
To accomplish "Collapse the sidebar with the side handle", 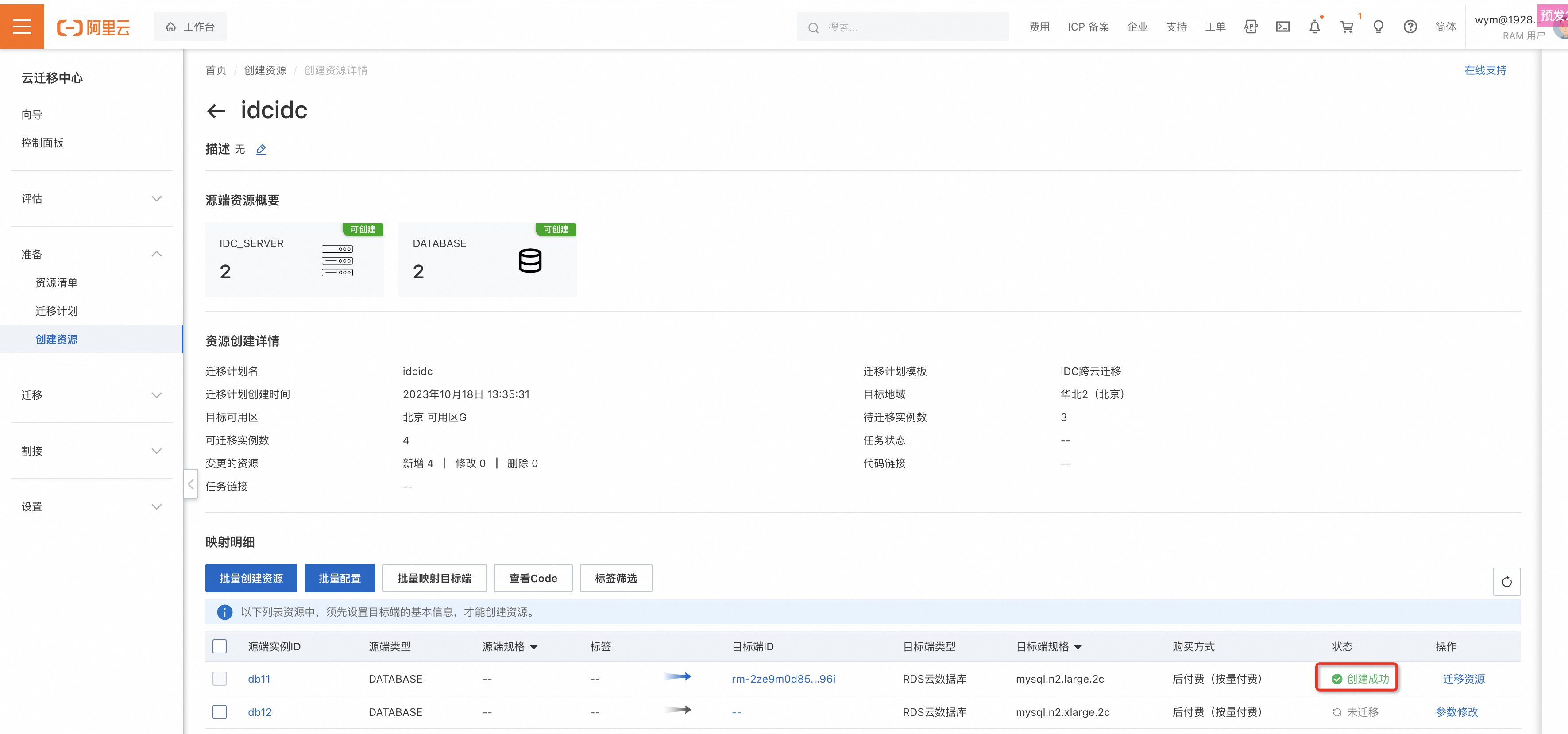I will point(190,484).
